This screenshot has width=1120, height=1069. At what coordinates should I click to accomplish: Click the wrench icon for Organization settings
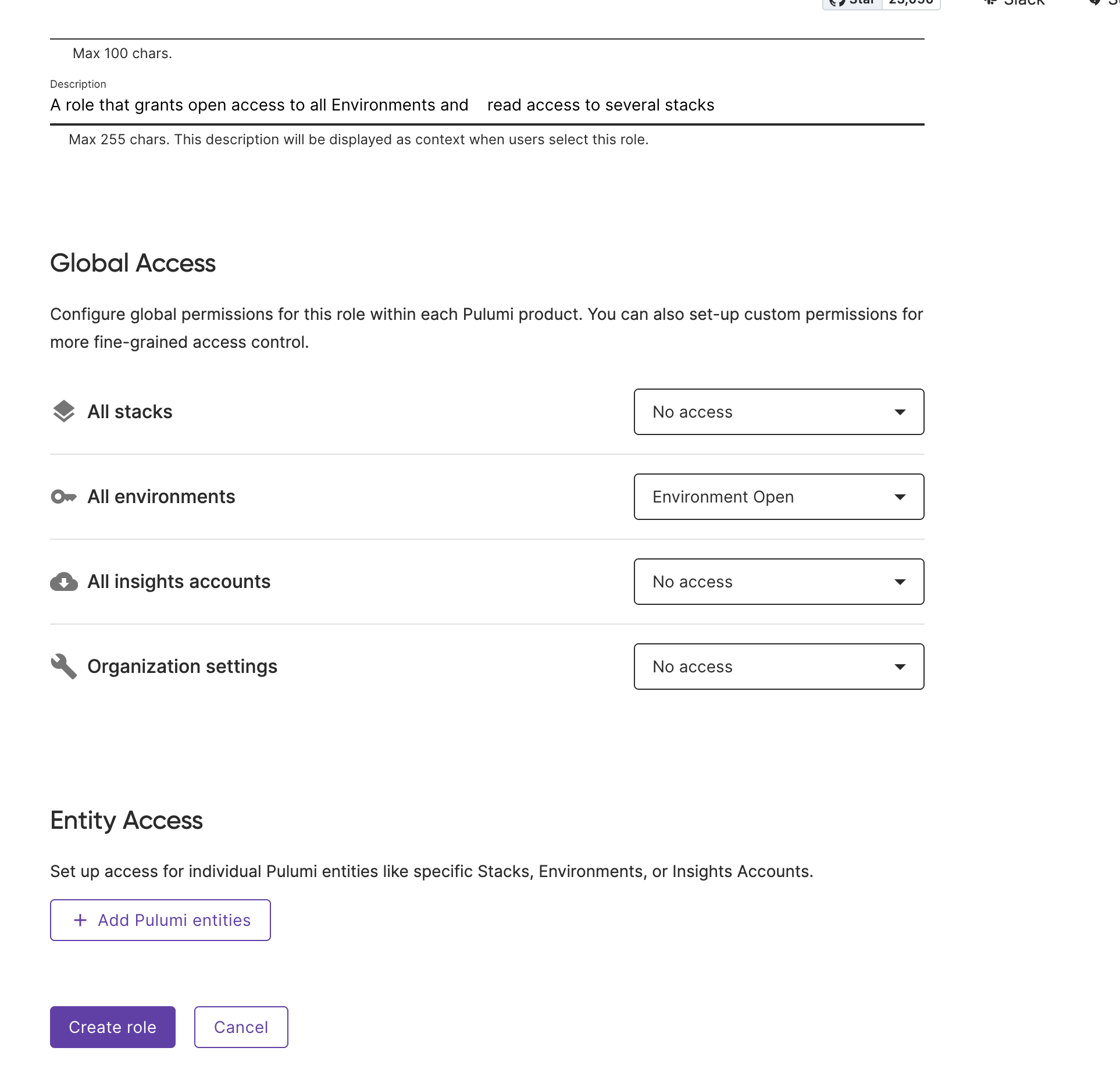point(63,667)
